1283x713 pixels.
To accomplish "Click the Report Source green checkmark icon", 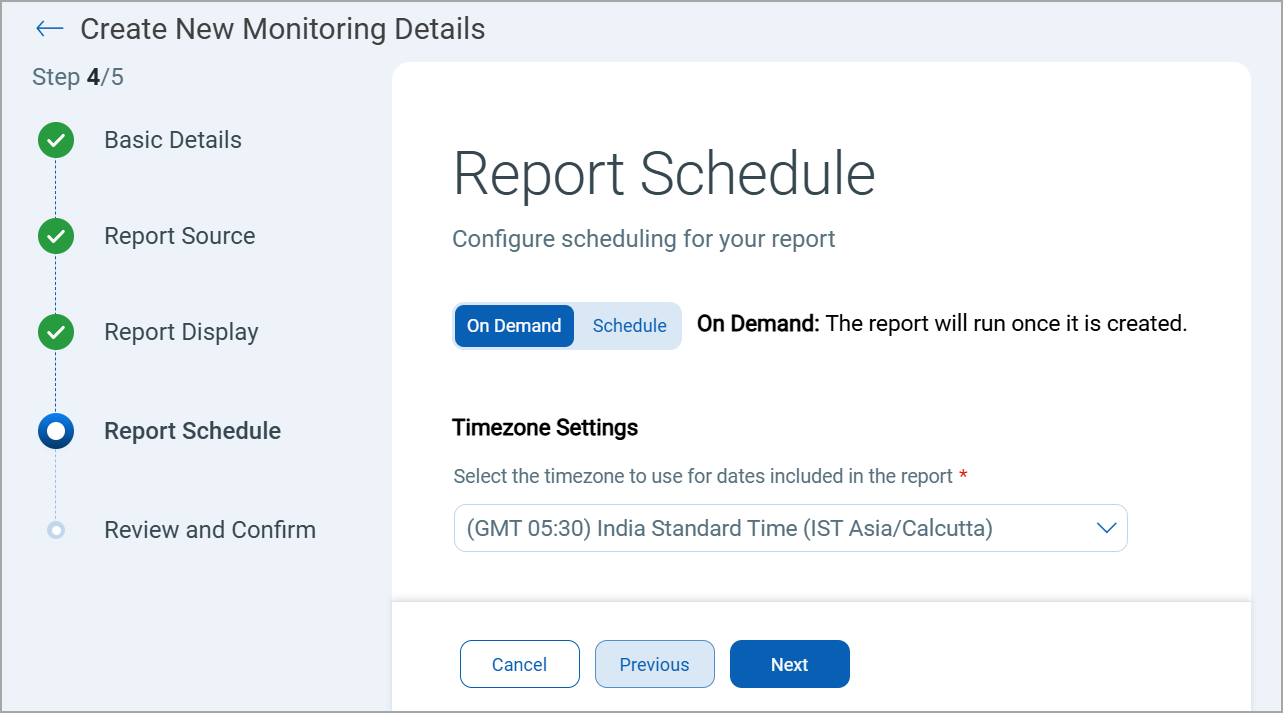I will 56,236.
